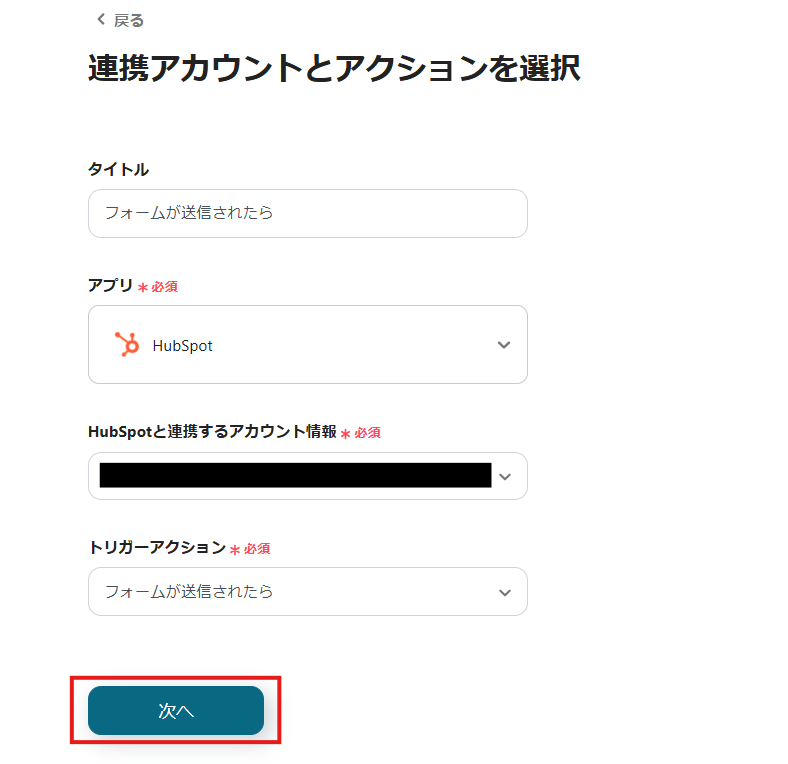The image size is (788, 764).
Task: Click the タイトル field label
Action: [x=118, y=169]
